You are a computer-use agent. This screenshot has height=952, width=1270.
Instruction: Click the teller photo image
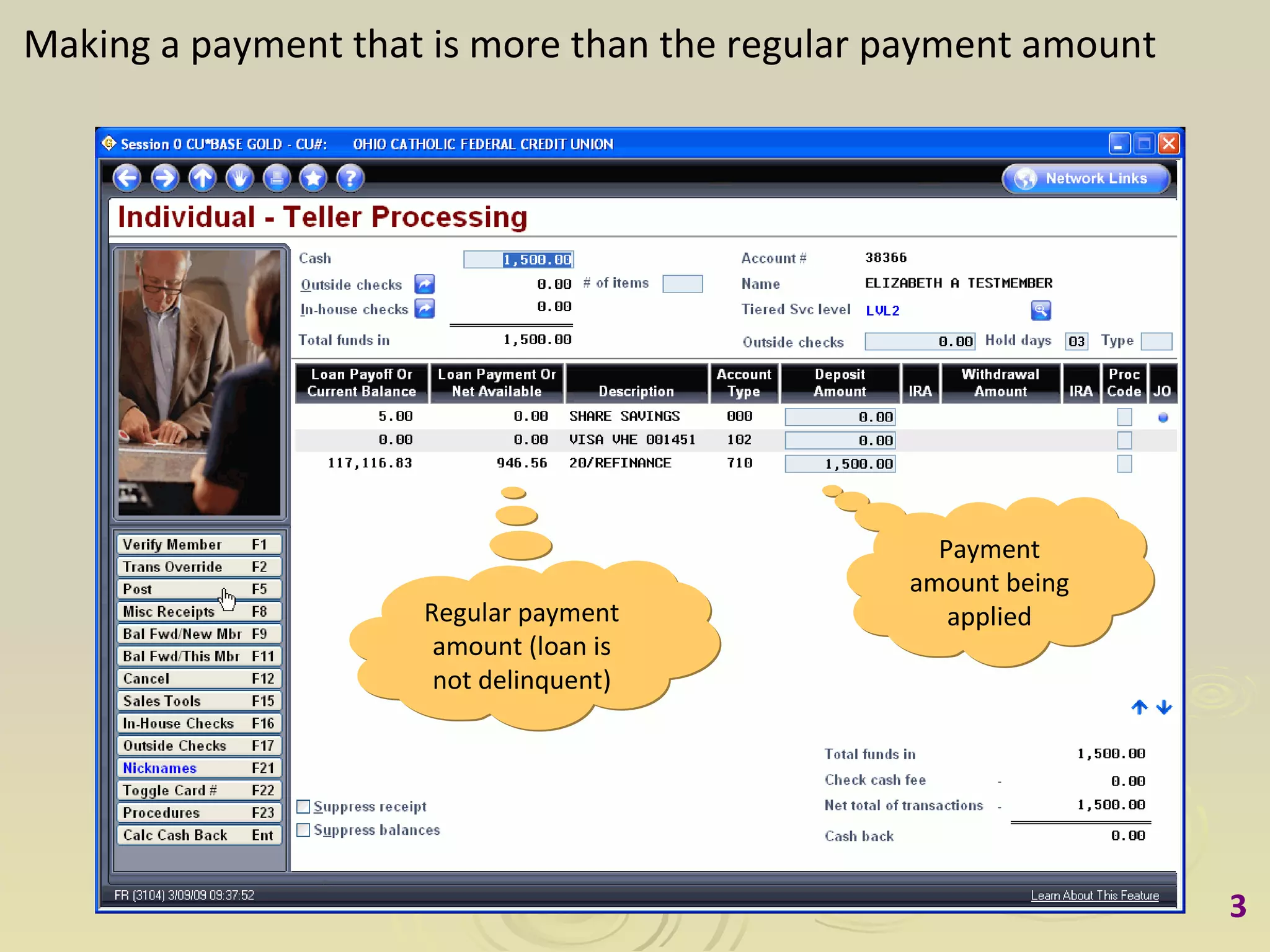pyautogui.click(x=200, y=382)
